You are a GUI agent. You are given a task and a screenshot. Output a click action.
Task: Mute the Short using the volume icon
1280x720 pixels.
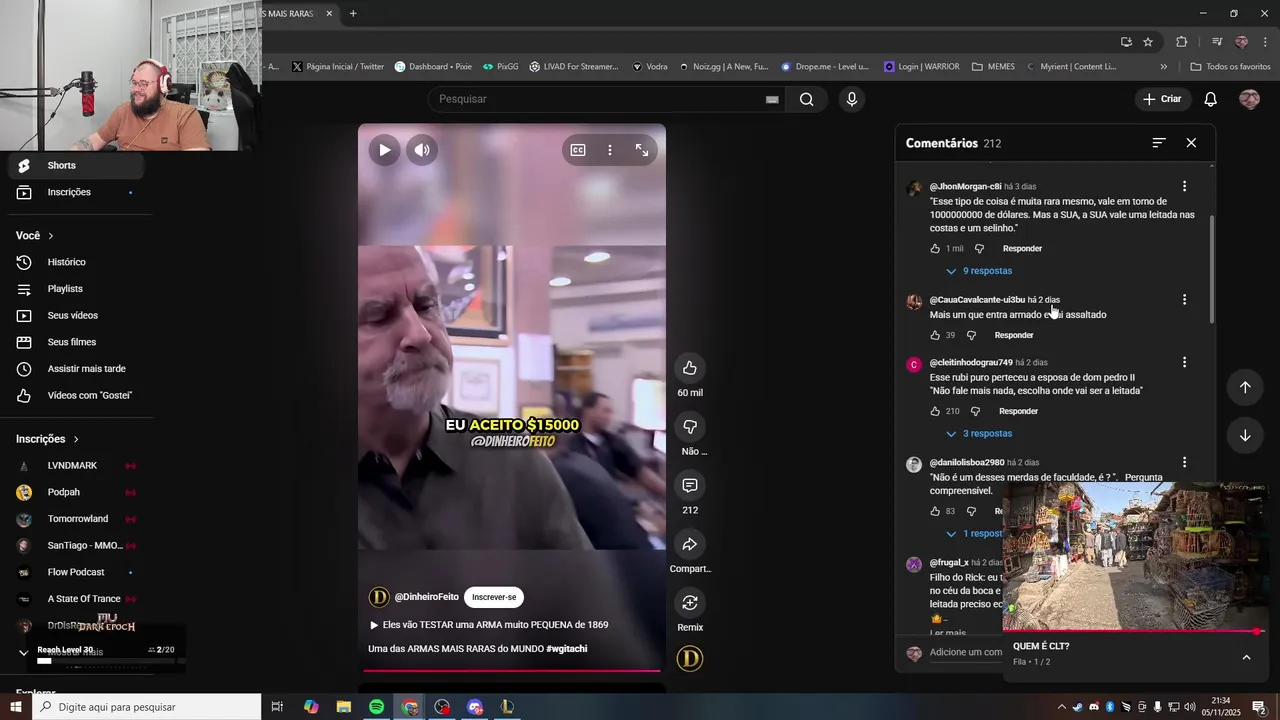pos(422,151)
